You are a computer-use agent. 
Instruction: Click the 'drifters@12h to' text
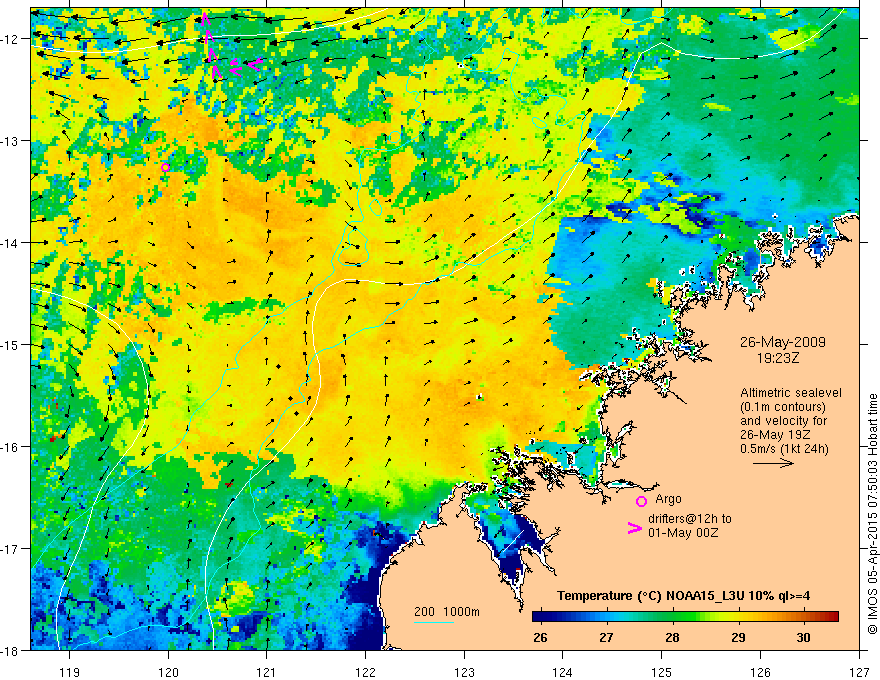(690, 519)
